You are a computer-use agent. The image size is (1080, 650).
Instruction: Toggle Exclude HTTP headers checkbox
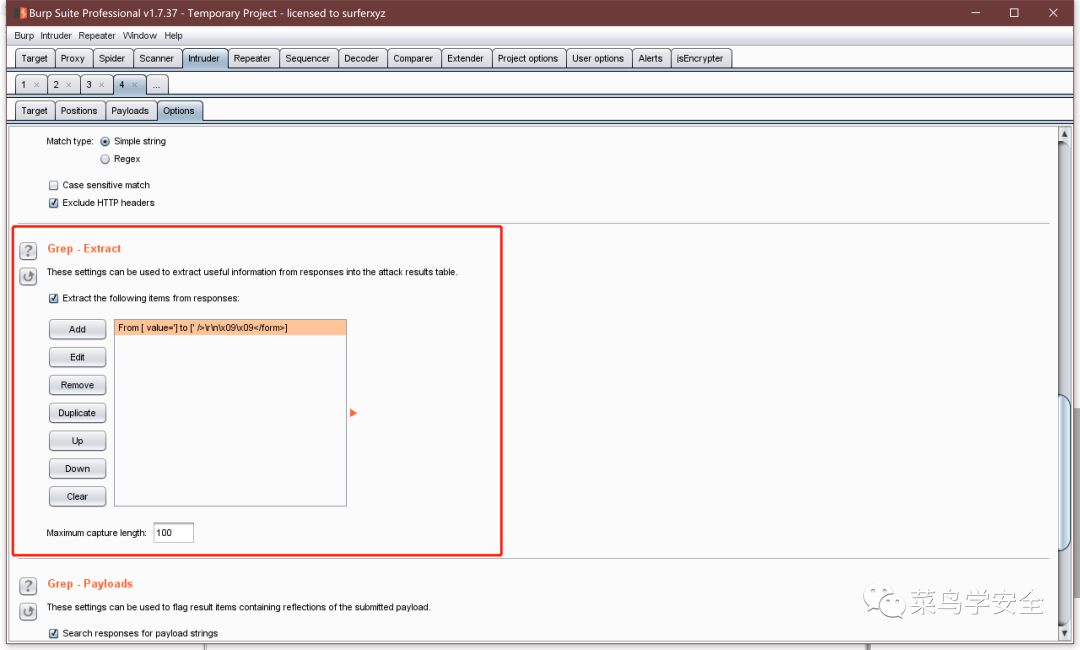(53, 203)
